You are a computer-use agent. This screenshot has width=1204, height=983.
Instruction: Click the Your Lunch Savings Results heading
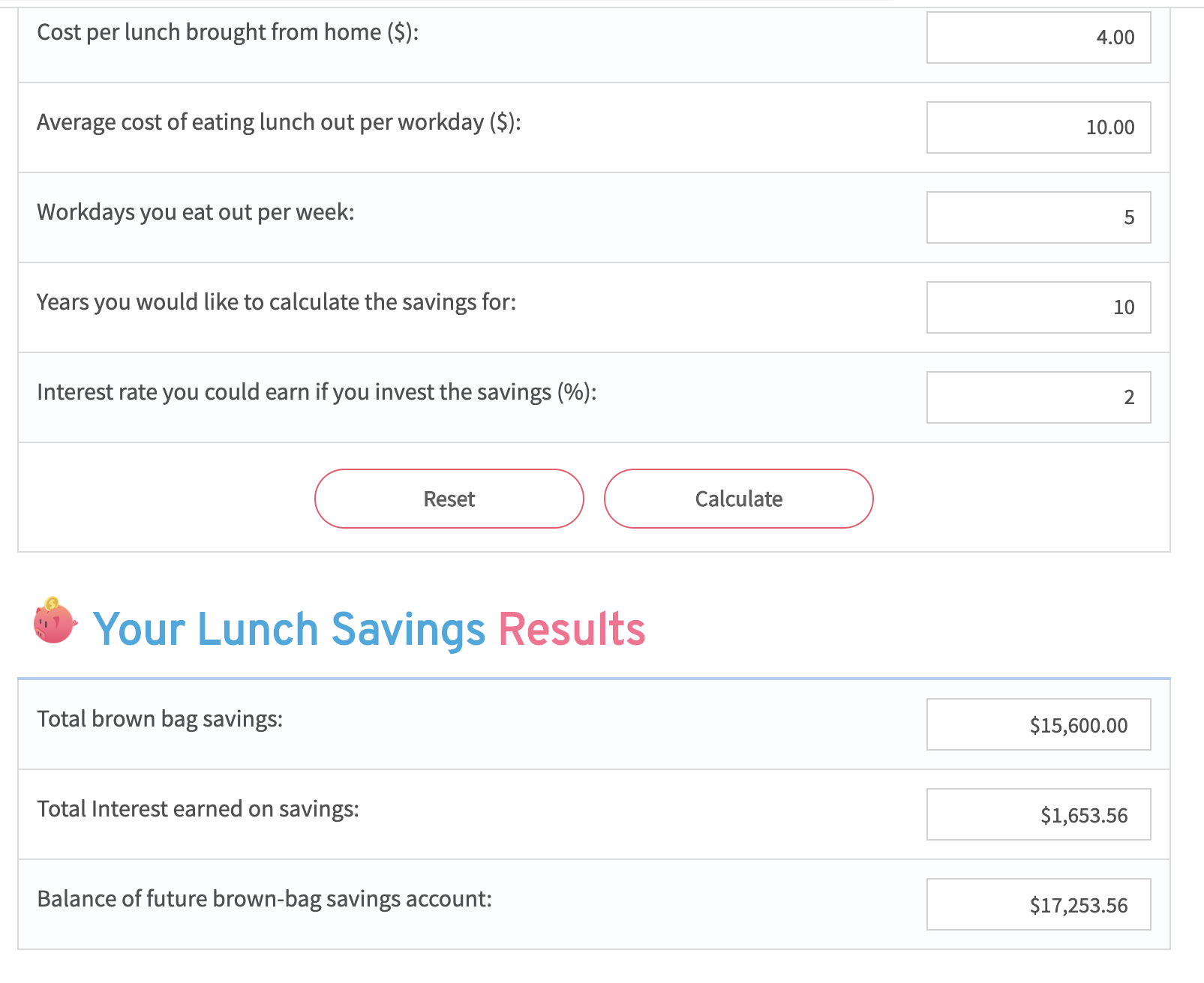coord(369,628)
